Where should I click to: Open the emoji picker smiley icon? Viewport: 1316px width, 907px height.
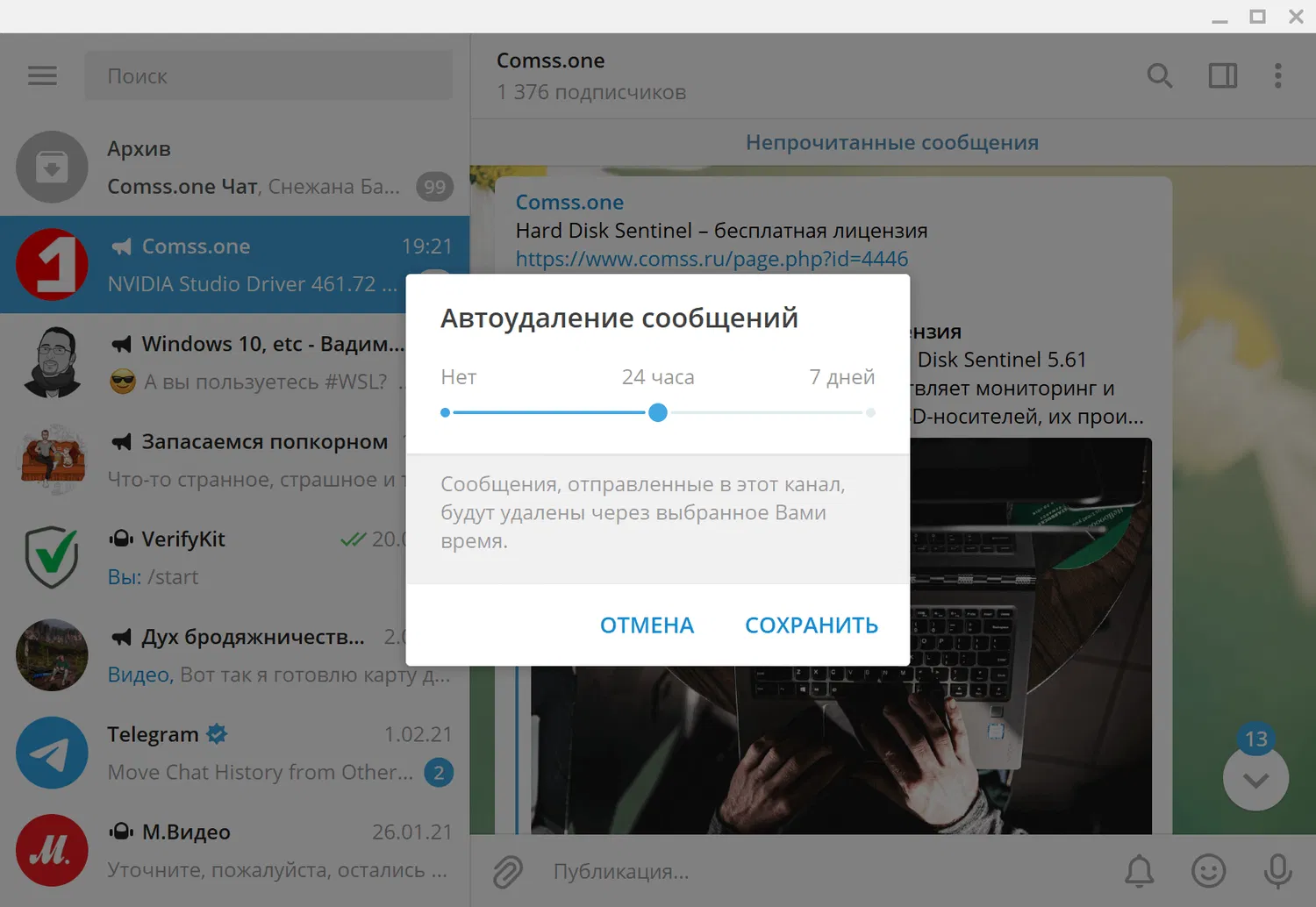1209,871
